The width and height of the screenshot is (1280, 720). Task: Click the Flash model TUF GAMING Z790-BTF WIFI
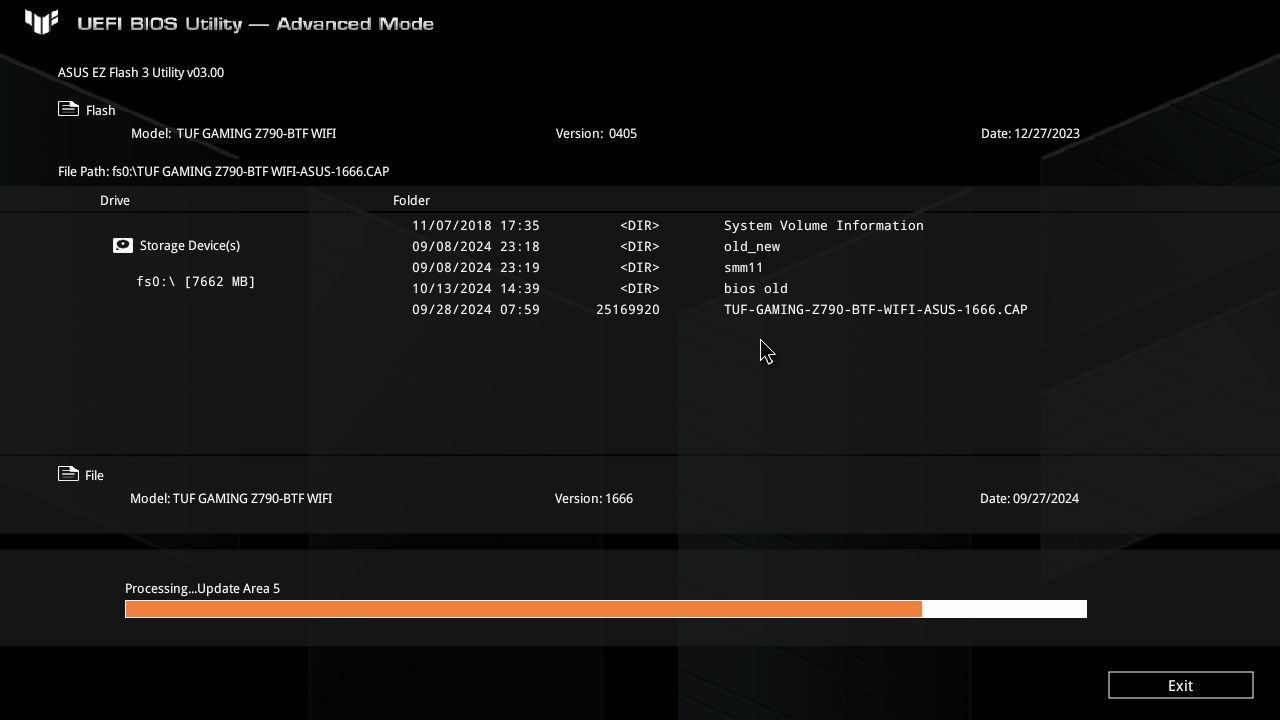click(233, 133)
